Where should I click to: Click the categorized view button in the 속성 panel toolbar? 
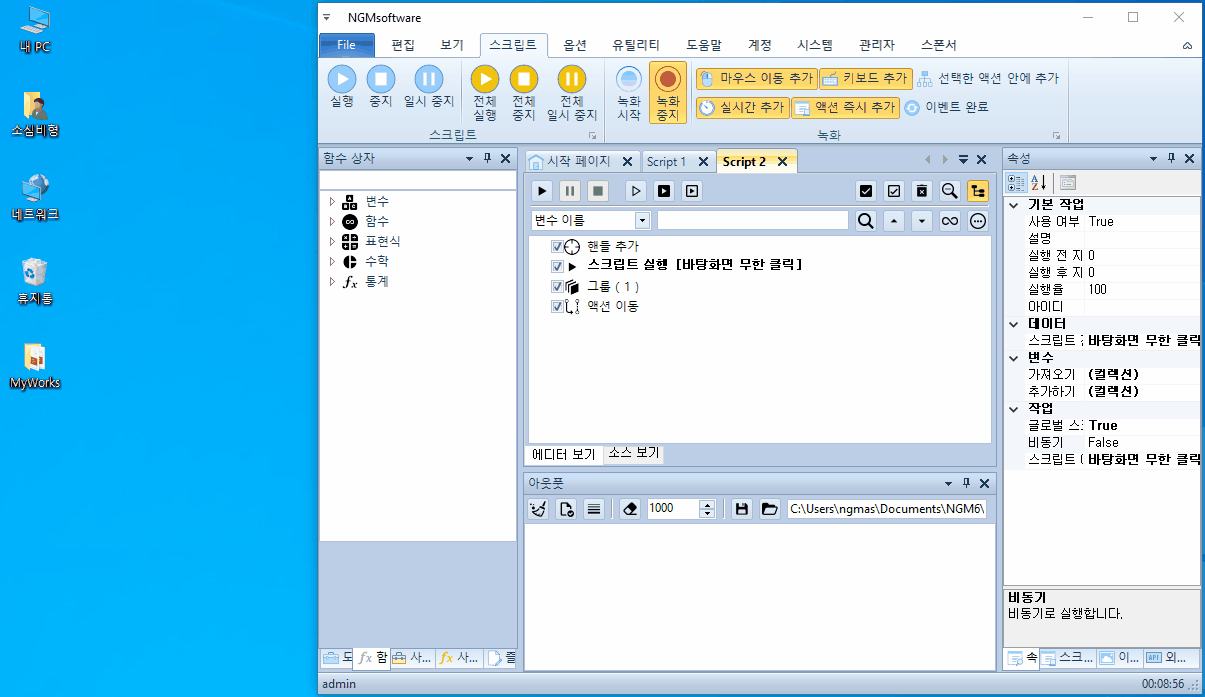(1016, 182)
